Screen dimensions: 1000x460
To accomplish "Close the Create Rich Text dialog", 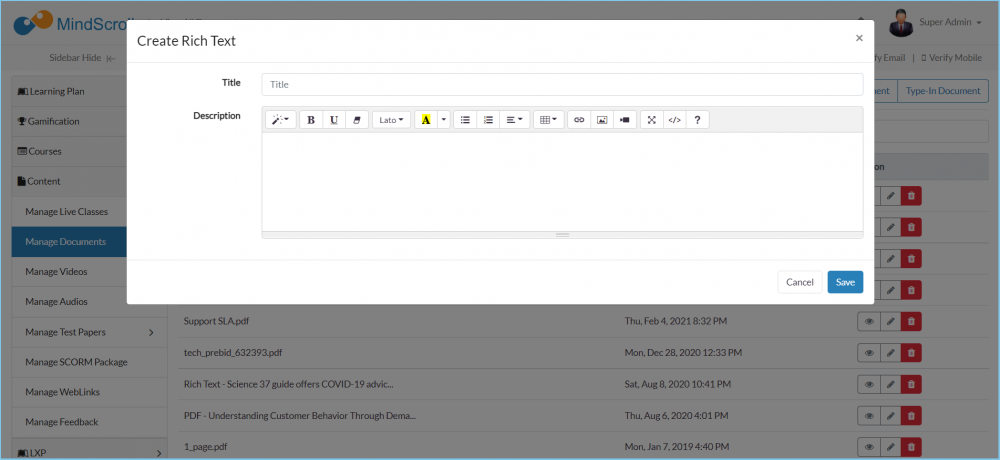I will tap(859, 38).
